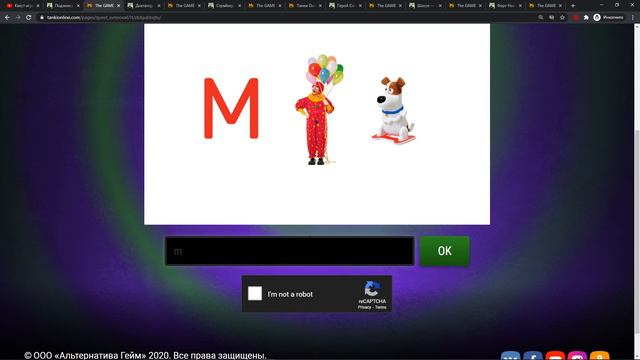Open the reCAPTCHA Terms link
The image size is (640, 360).
click(x=381, y=307)
